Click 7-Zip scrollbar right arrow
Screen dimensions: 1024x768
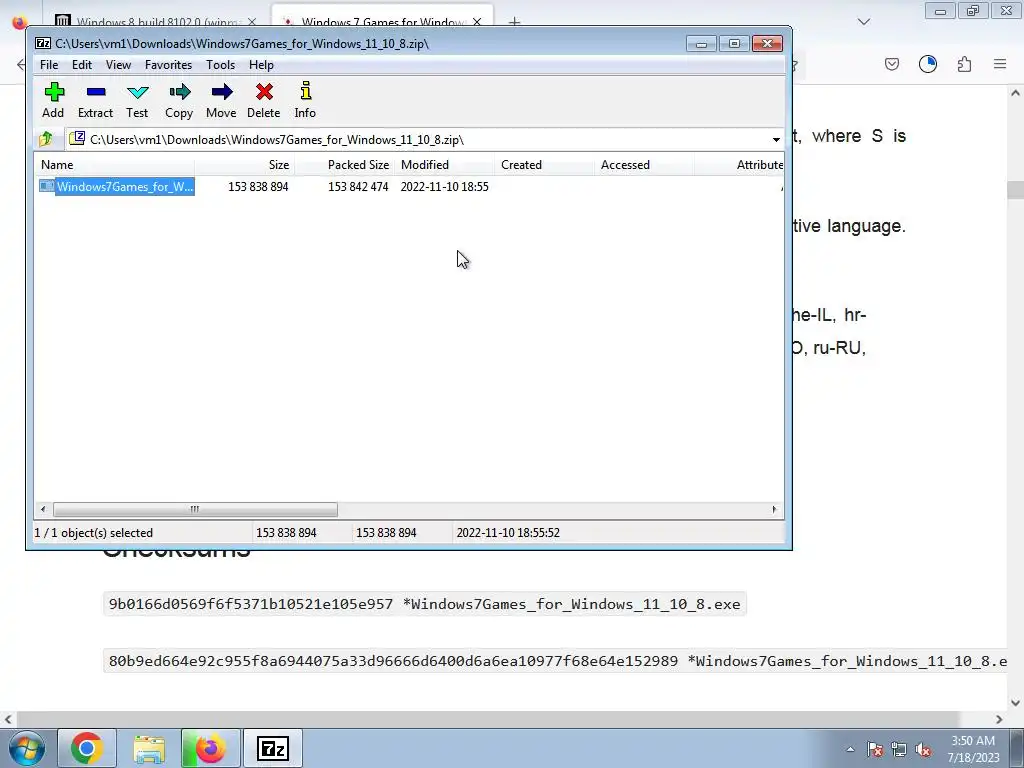(x=775, y=509)
